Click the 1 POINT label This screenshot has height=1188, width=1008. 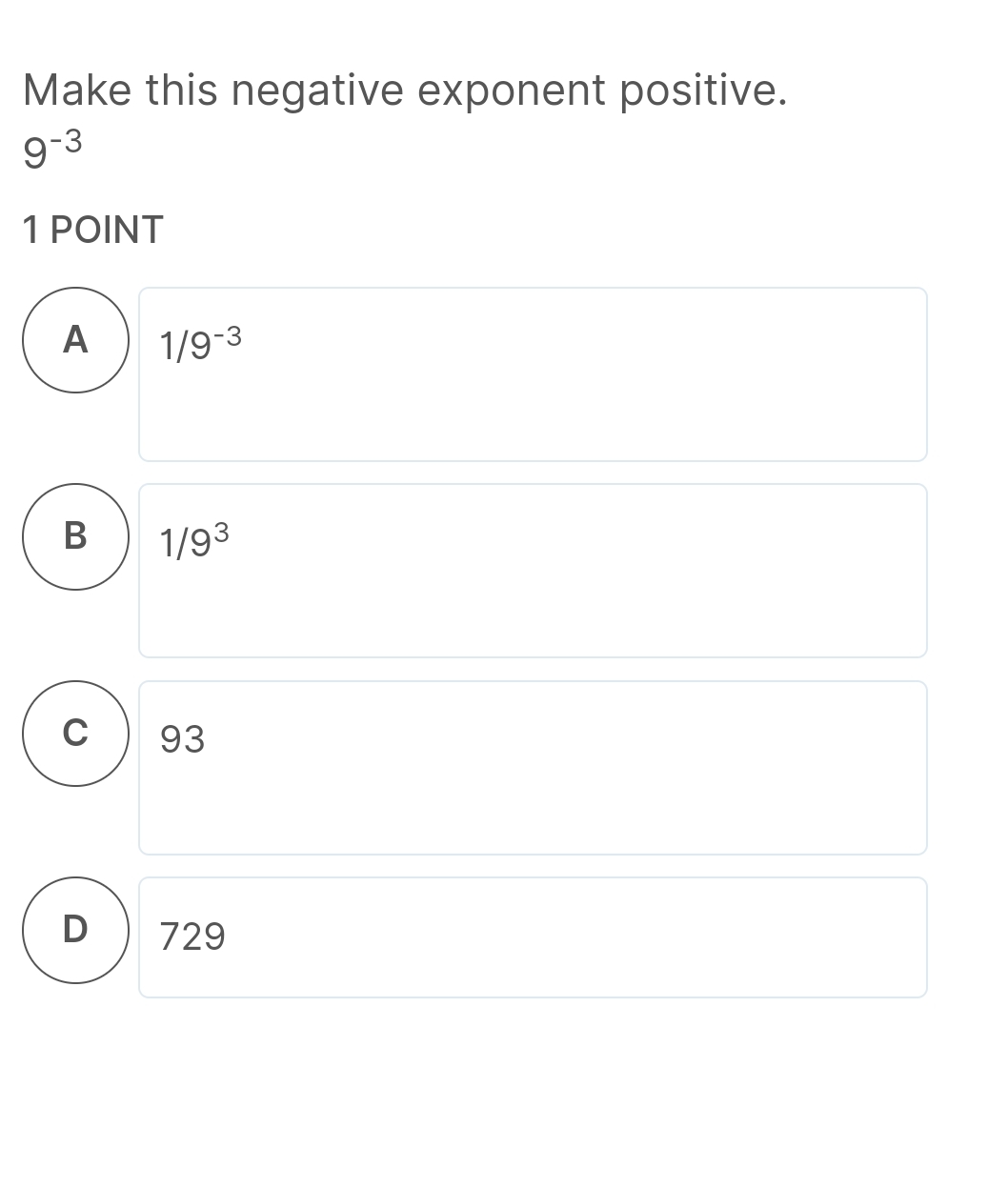tap(93, 229)
